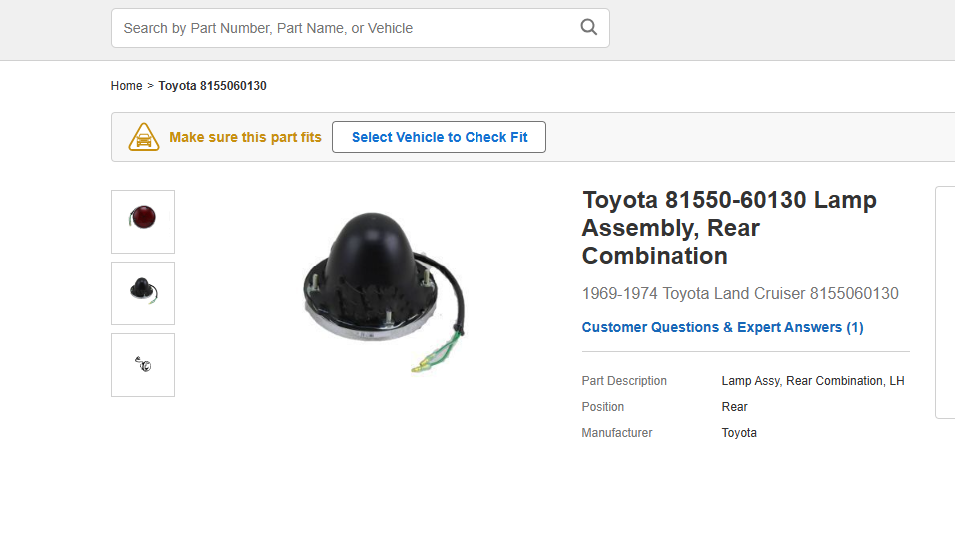Go to the Home breadcrumb link

coord(126,86)
